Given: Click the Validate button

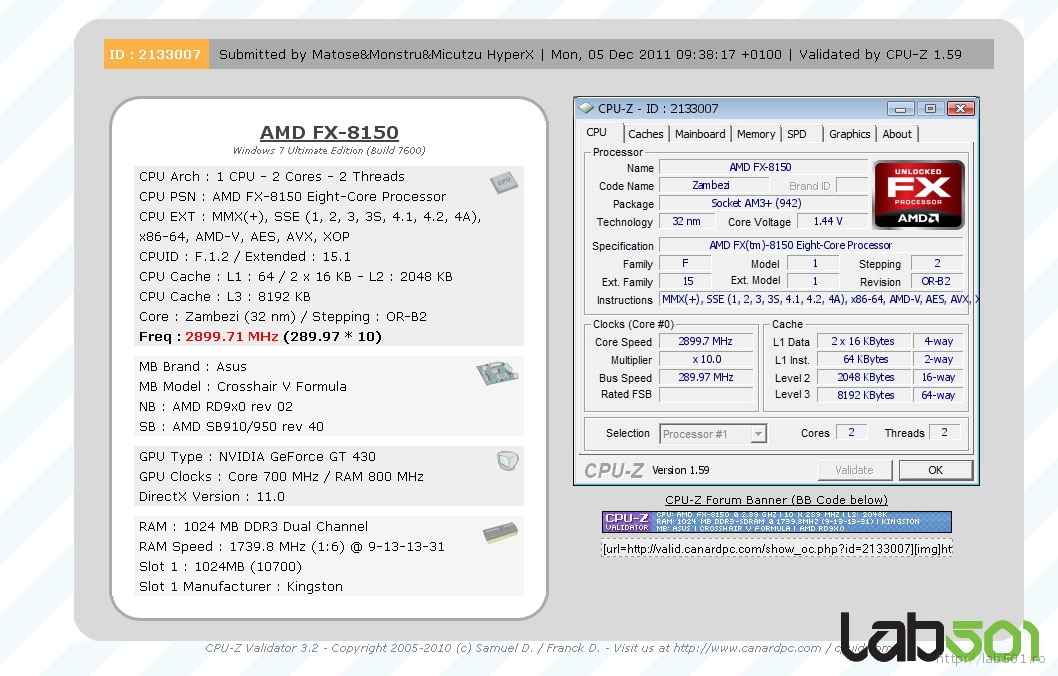Looking at the screenshot, I should click(x=855, y=470).
